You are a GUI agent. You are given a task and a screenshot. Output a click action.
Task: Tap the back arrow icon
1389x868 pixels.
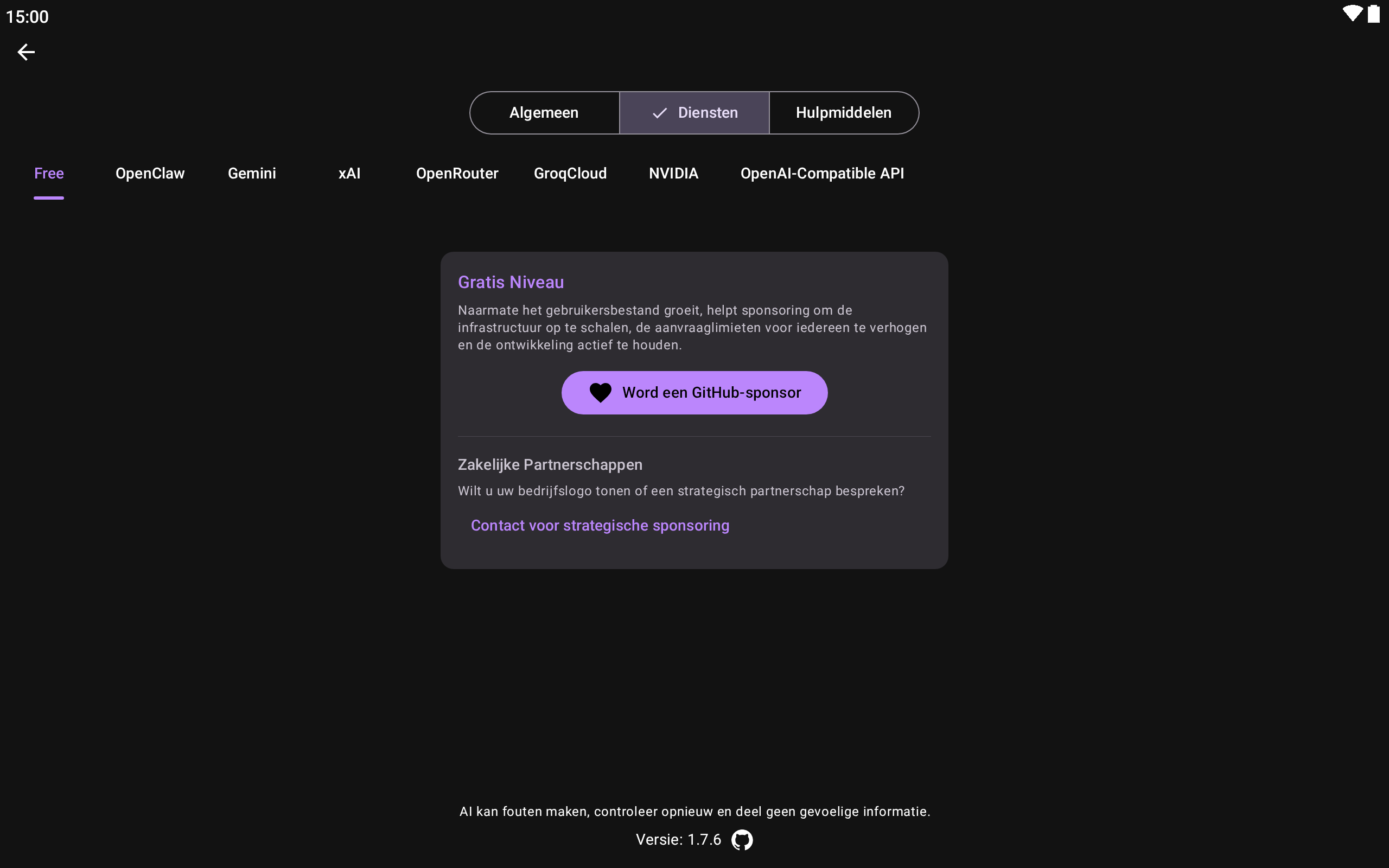[26, 52]
